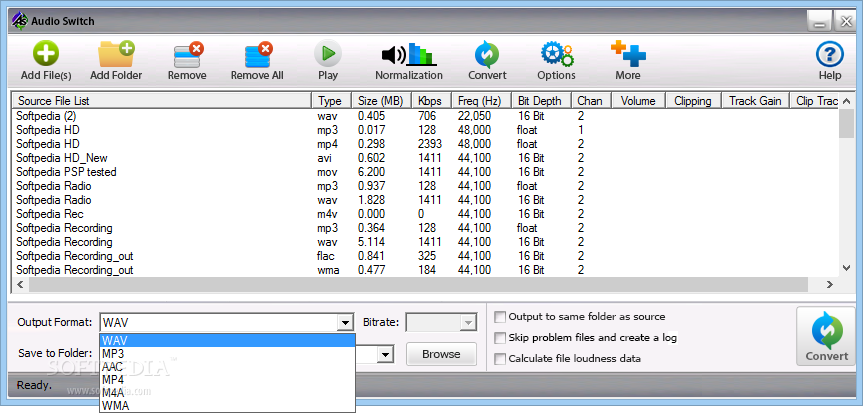This screenshot has height=413, width=863.
Task: Sort by Size (MB) column header
Action: point(381,101)
